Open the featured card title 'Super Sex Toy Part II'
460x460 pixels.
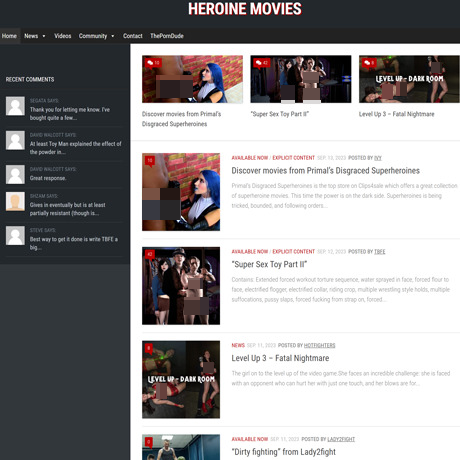pos(280,114)
